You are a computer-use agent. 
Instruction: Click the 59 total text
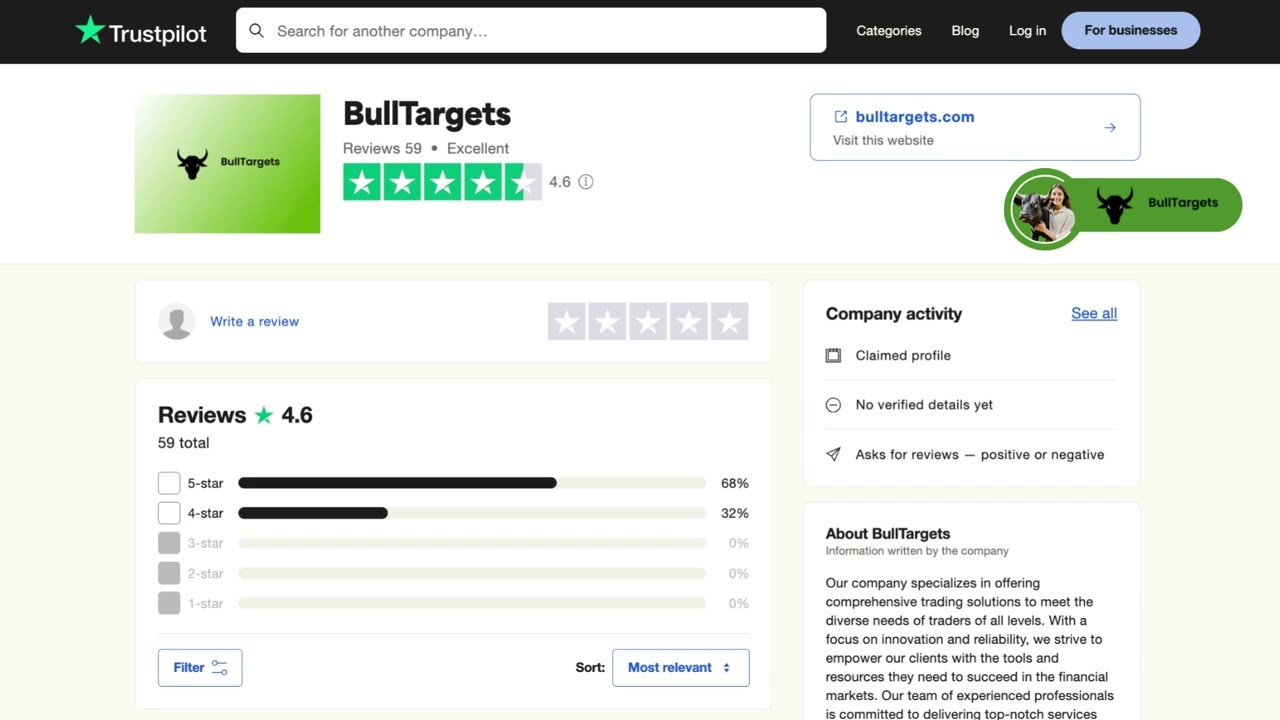[x=183, y=443]
